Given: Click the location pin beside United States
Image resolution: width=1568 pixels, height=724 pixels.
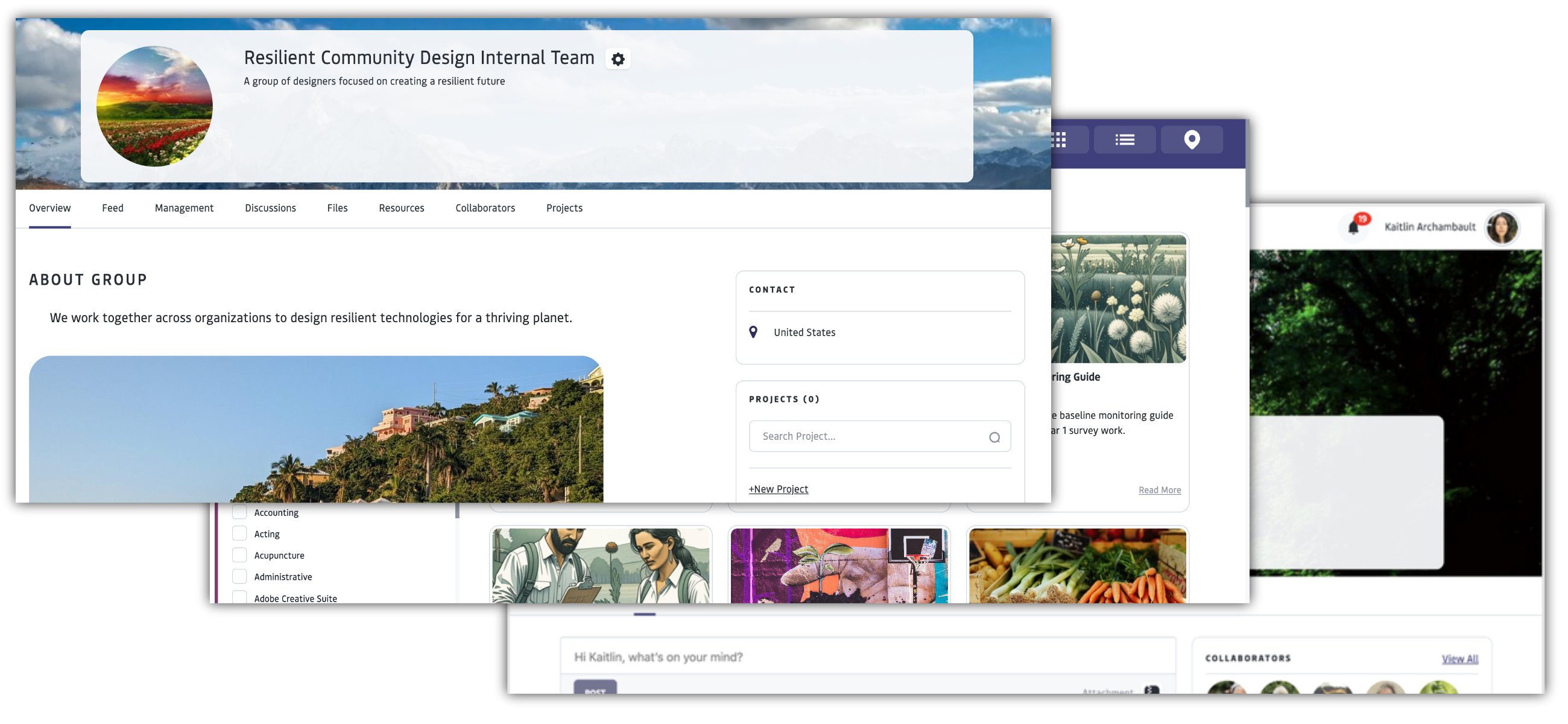Looking at the screenshot, I should coord(753,332).
